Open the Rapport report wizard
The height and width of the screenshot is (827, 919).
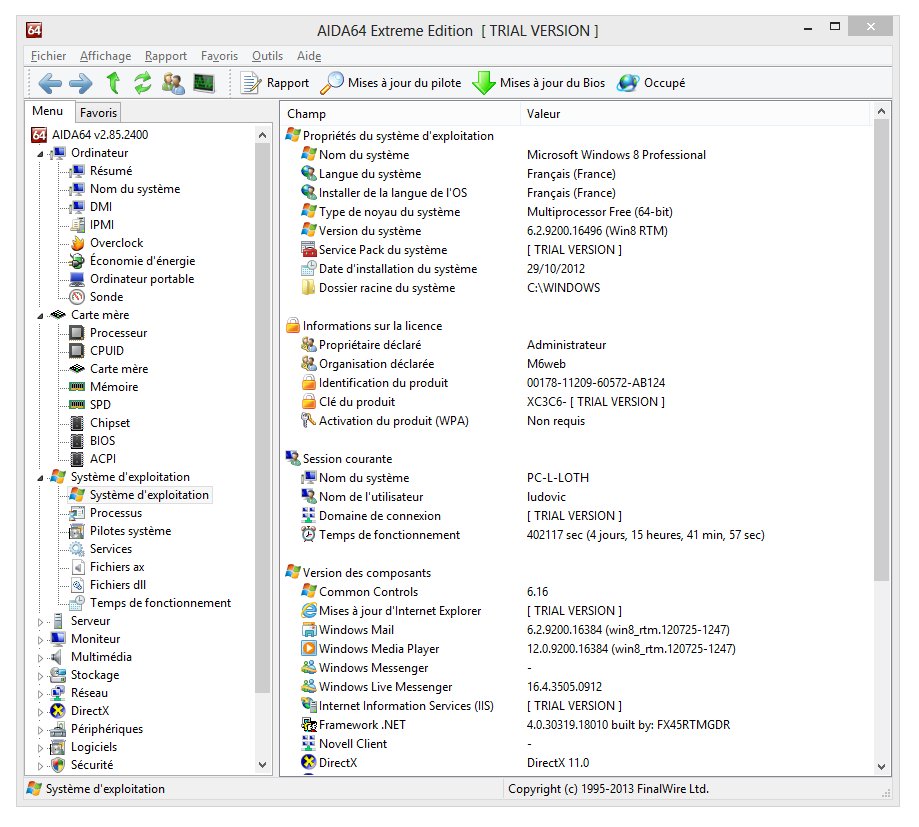[x=275, y=83]
